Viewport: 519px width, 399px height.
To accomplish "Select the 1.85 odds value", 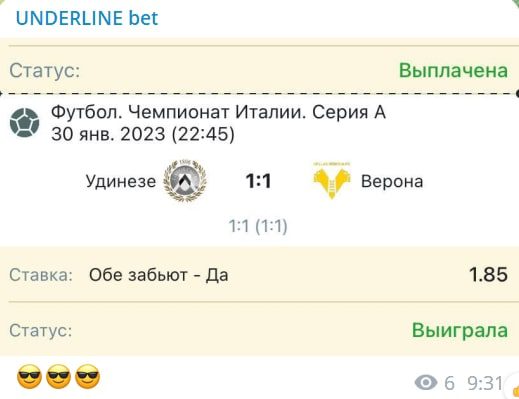I will (488, 275).
